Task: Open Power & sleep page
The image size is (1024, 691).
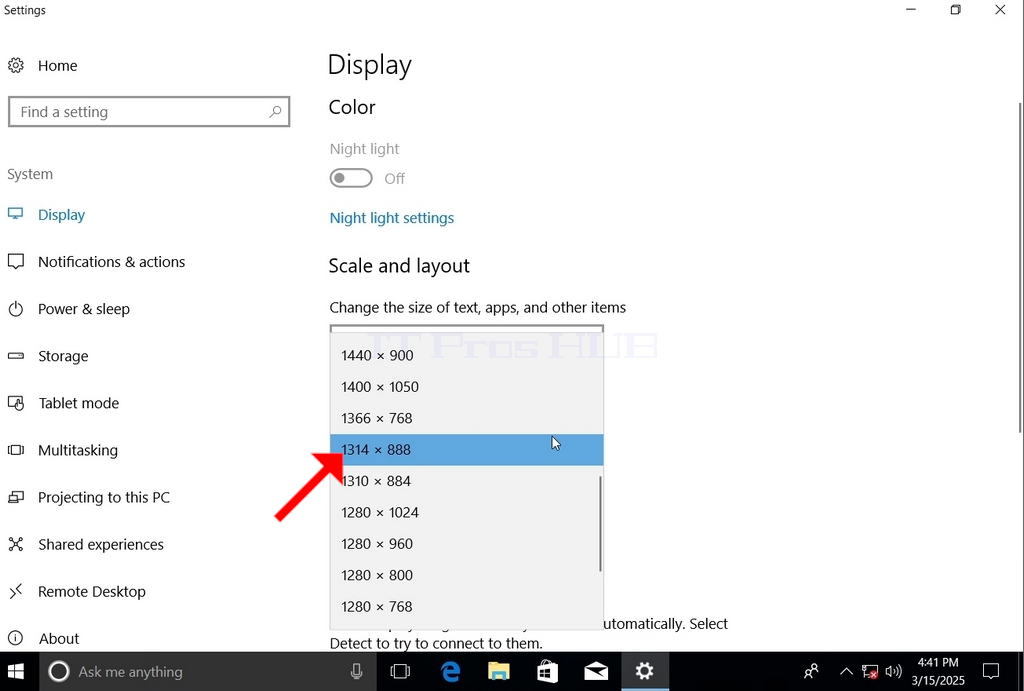Action: [84, 309]
